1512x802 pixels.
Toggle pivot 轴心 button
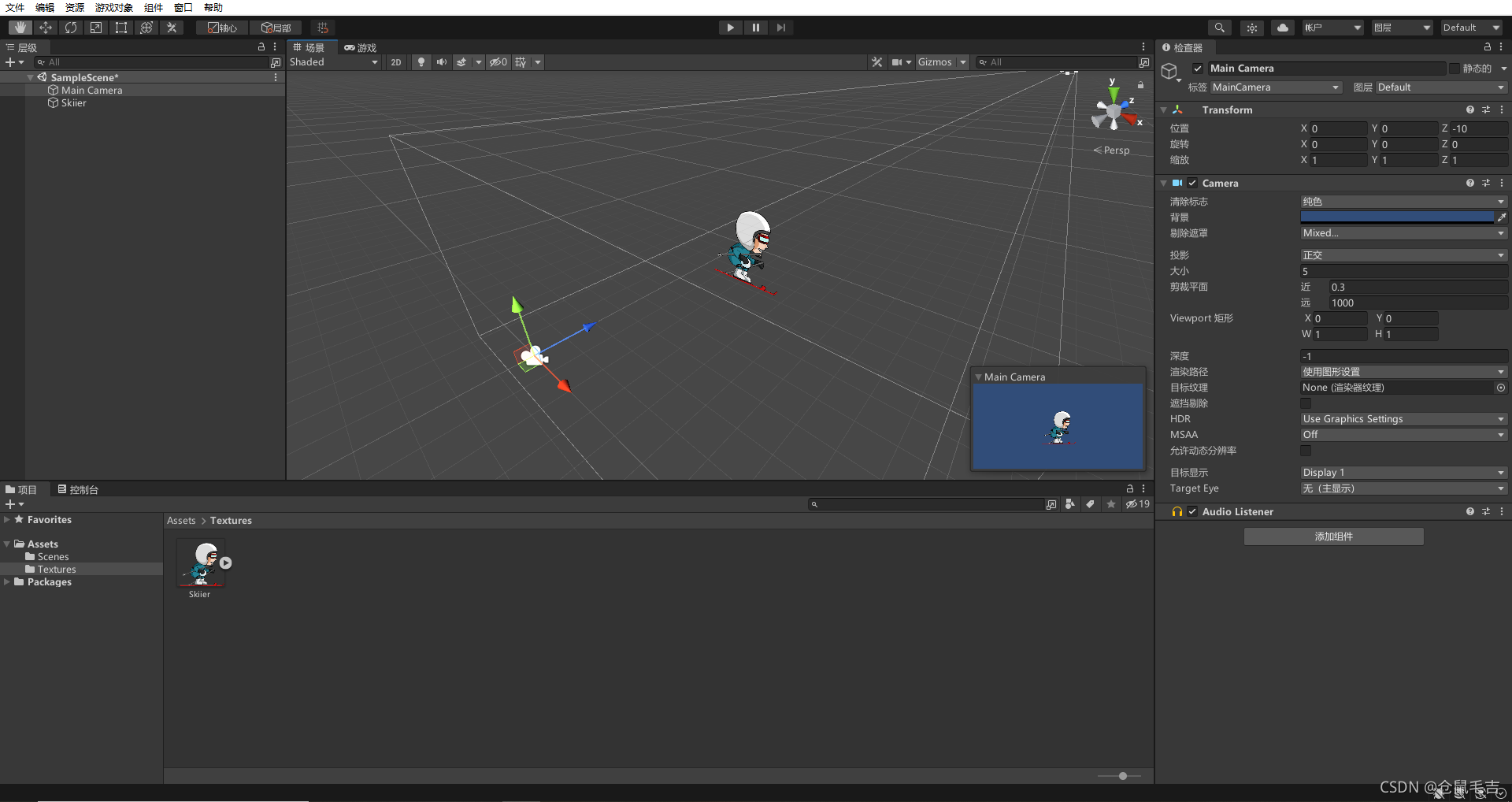[x=222, y=28]
